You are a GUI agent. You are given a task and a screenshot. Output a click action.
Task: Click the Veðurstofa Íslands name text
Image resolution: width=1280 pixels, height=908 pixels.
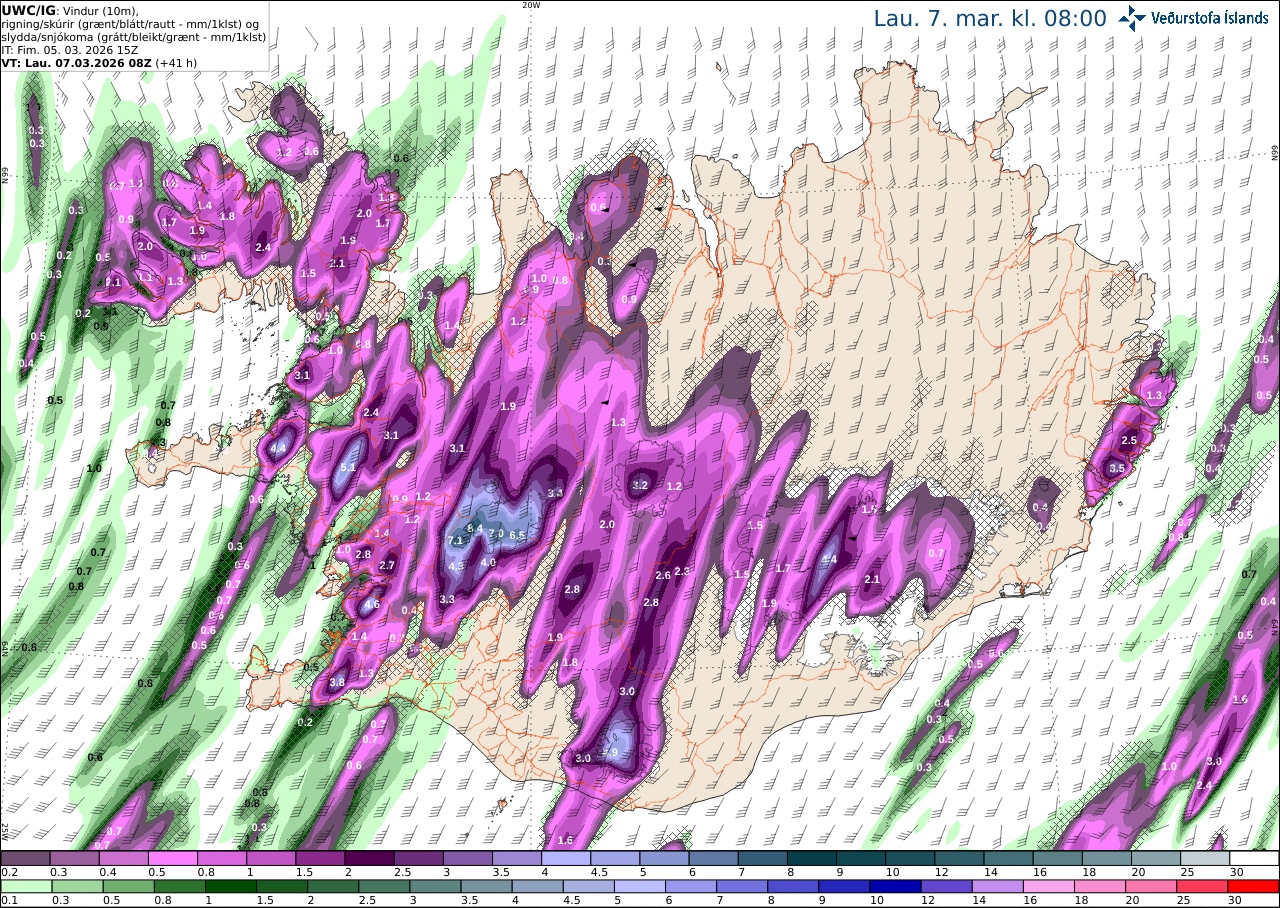point(1210,18)
